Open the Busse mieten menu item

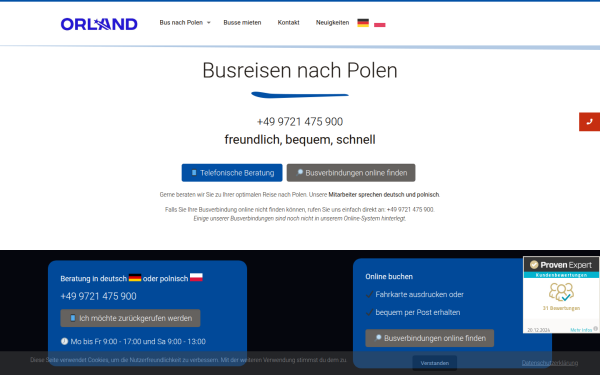242,23
